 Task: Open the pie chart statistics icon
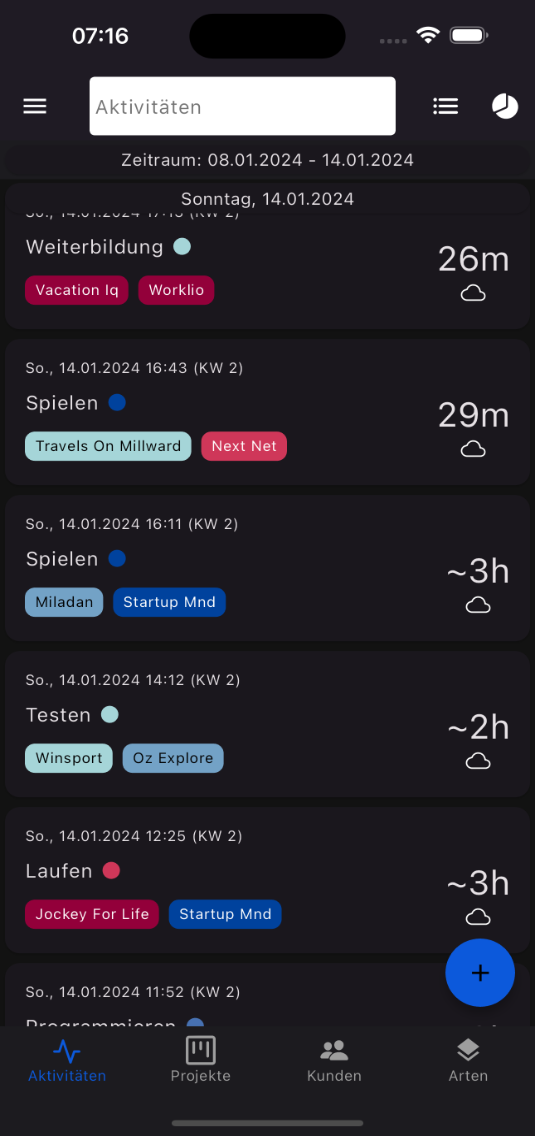(505, 106)
